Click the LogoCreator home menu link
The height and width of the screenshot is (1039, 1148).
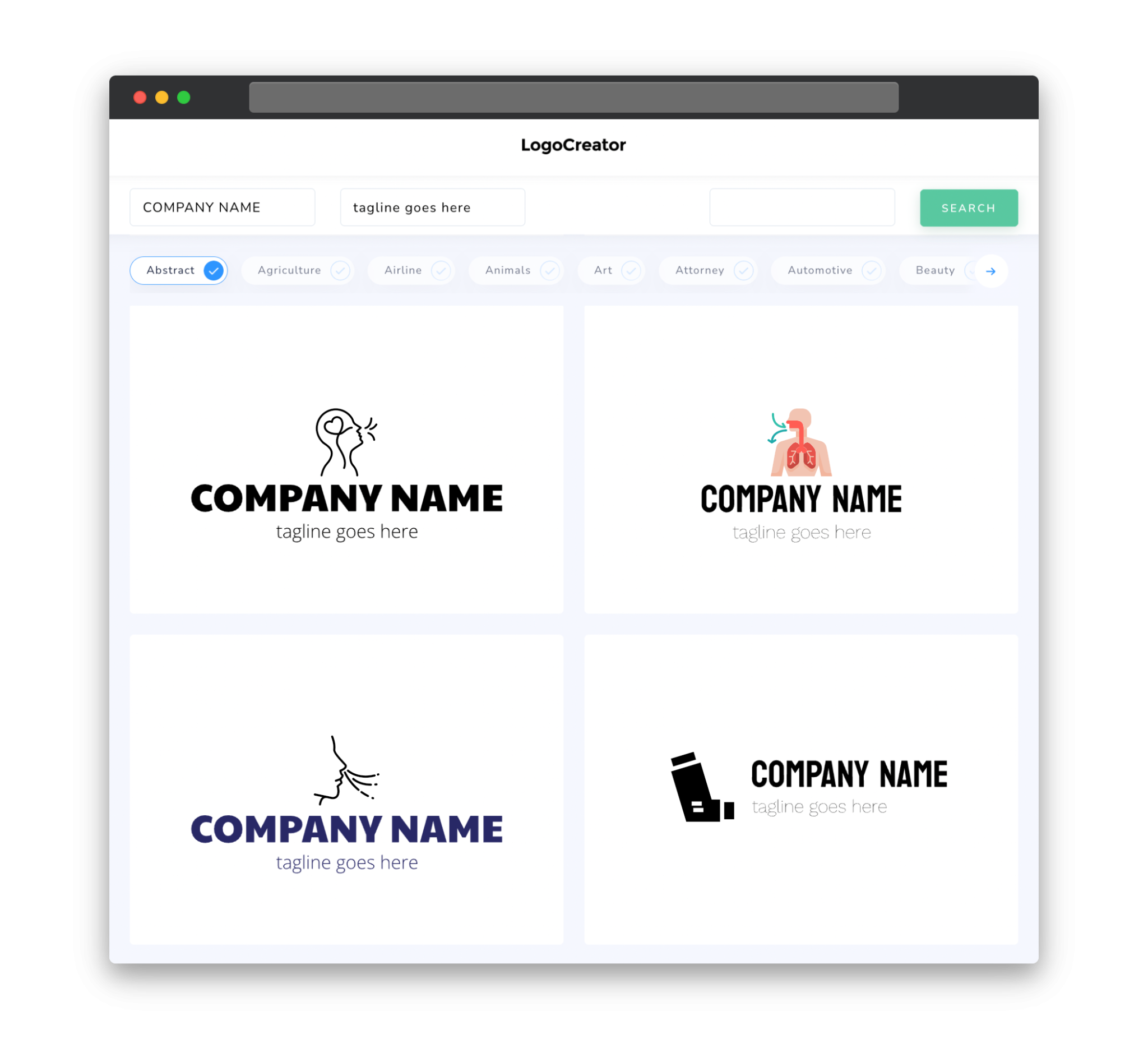pyautogui.click(x=574, y=144)
